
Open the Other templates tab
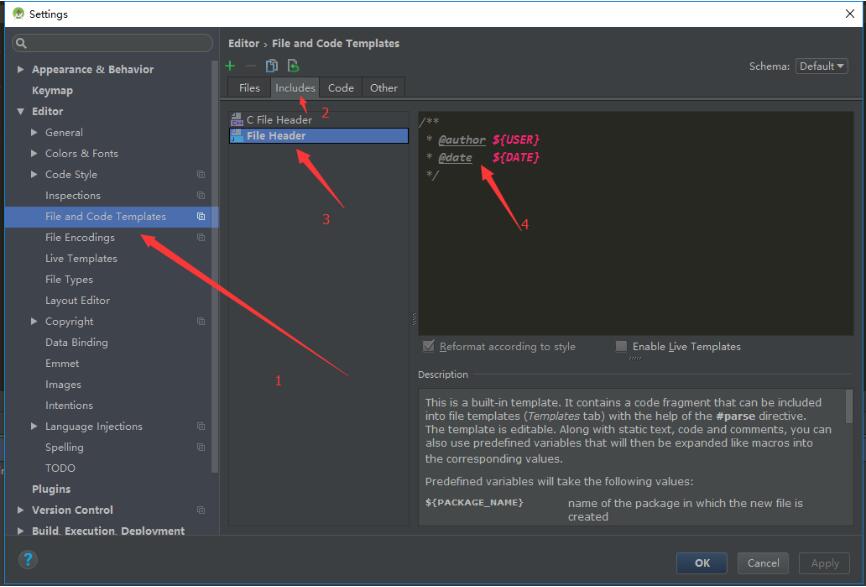click(384, 87)
